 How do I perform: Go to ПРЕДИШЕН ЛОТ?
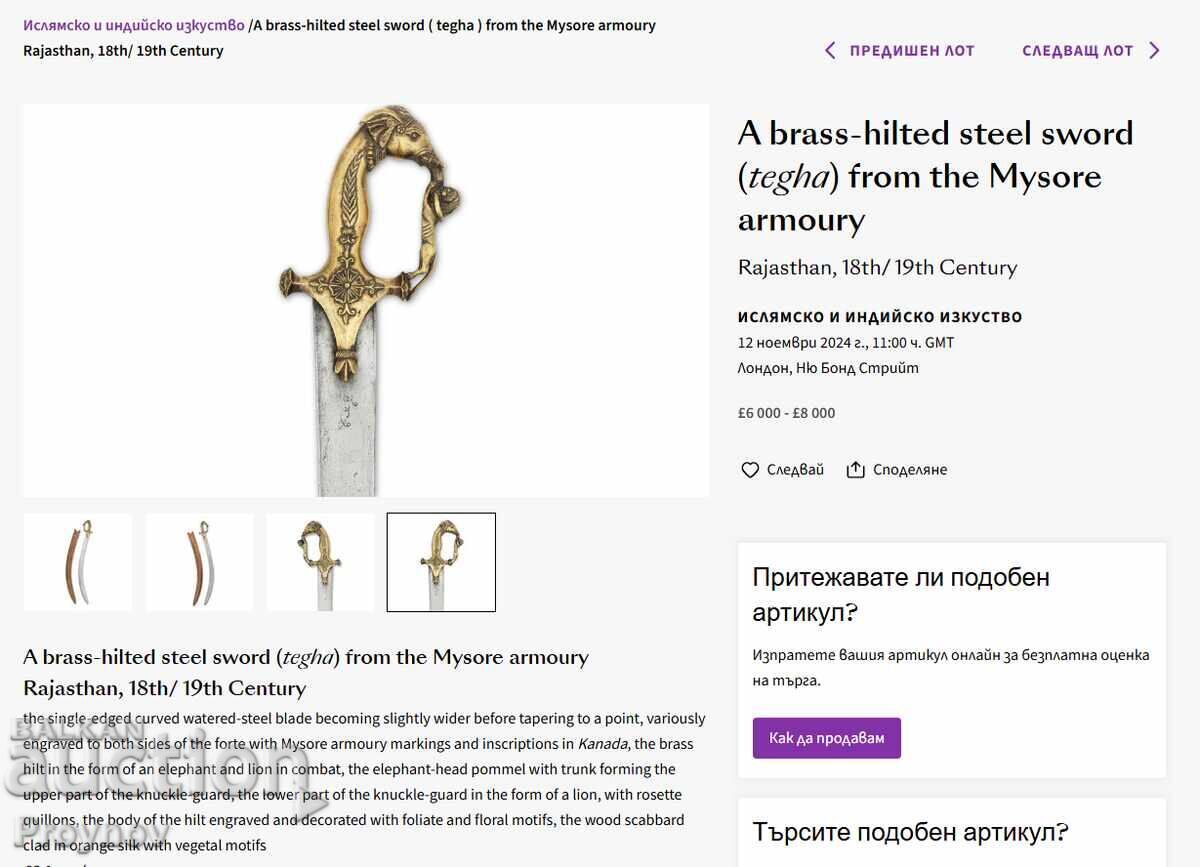(x=911, y=50)
